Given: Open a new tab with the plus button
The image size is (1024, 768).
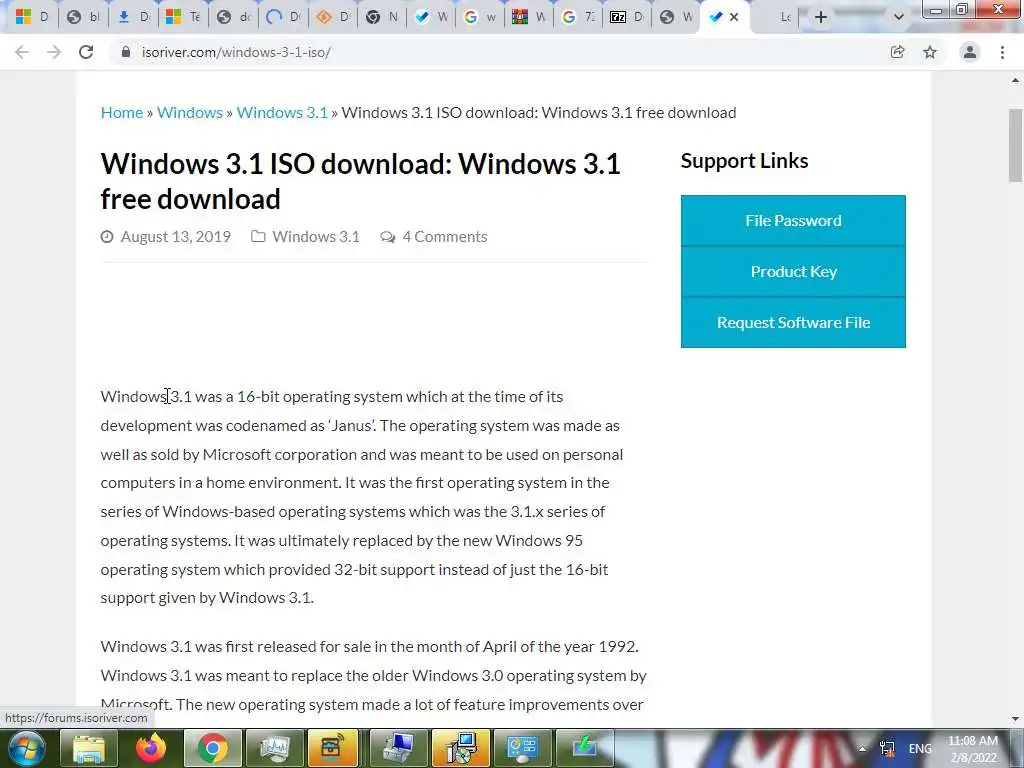Looking at the screenshot, I should [x=821, y=17].
